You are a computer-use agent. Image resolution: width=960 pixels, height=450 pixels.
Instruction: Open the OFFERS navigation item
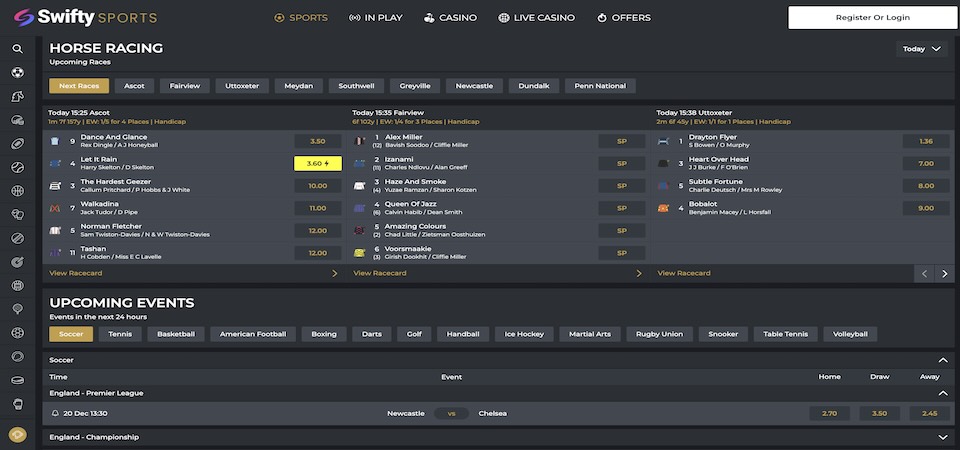pos(624,18)
